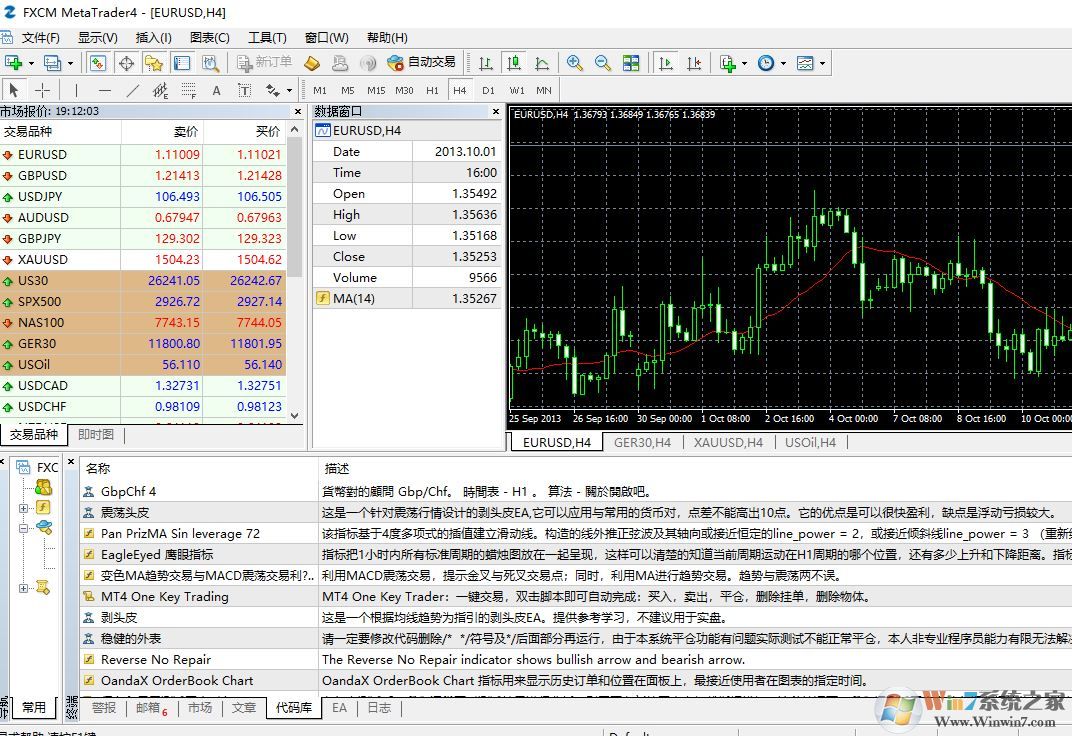Switch to the XAUUSD,H4 chart tab

(726, 442)
